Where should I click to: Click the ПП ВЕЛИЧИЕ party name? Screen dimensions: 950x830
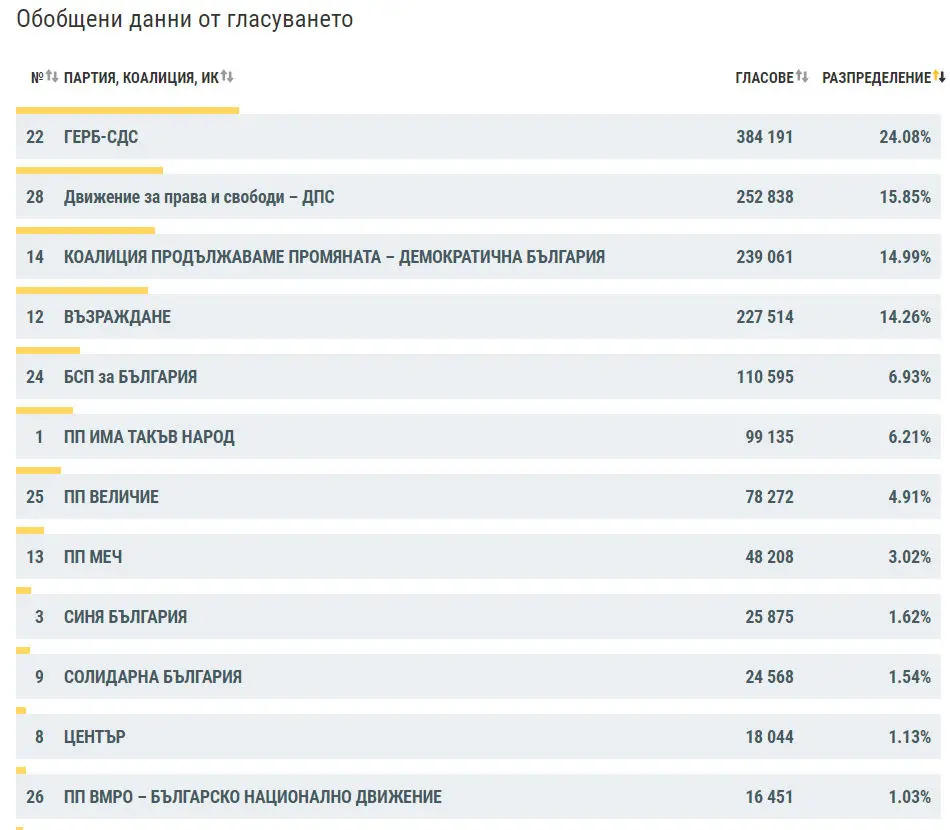click(x=111, y=497)
